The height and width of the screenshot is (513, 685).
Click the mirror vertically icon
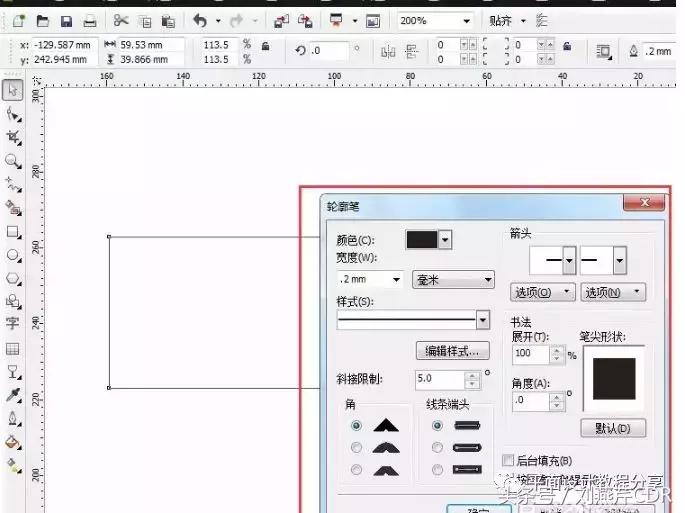point(412,52)
